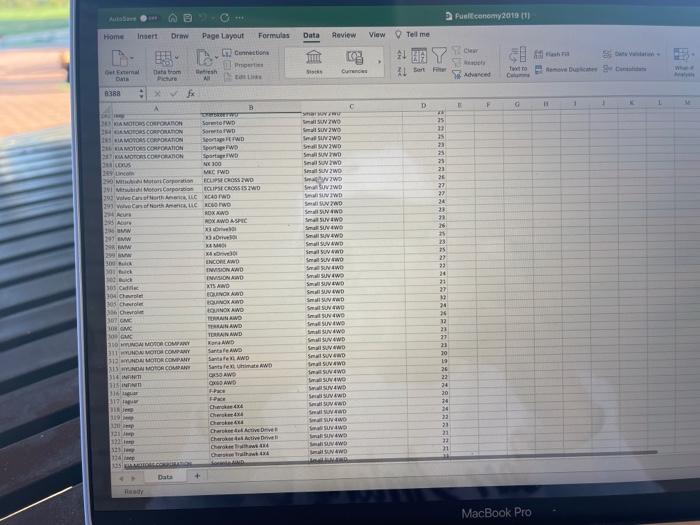Click the Remove Duplicates button
This screenshot has height=525, width=700.
[566, 69]
